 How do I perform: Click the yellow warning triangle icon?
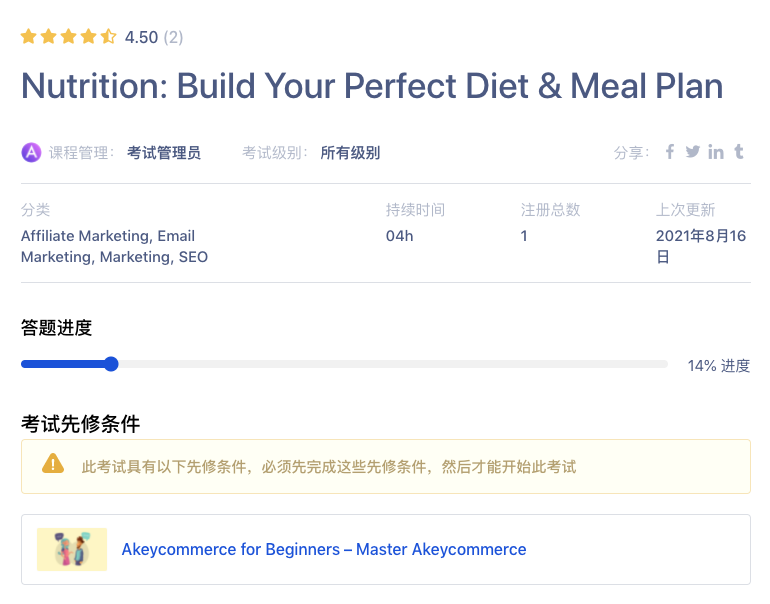pos(52,465)
